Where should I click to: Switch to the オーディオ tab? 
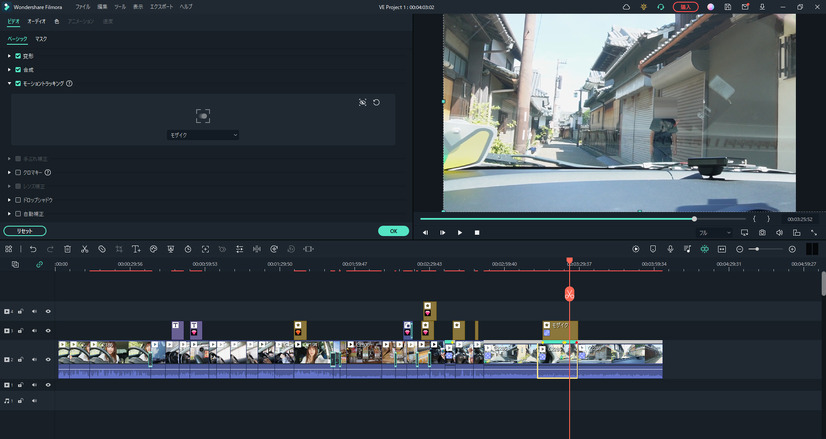click(36, 22)
